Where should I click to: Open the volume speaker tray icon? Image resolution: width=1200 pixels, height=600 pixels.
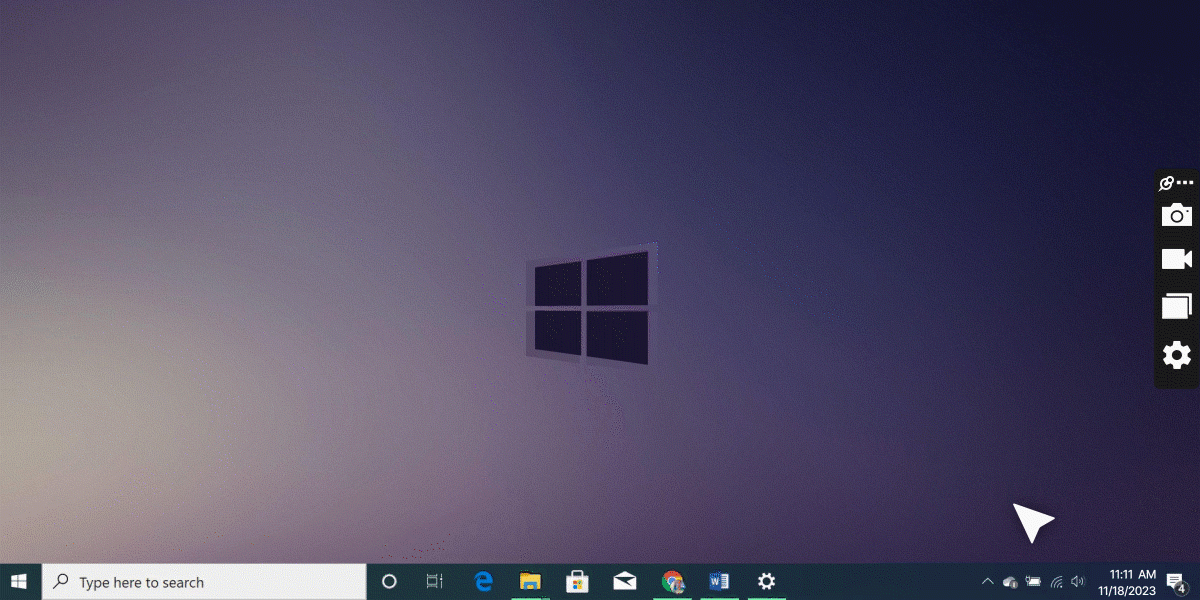[x=1078, y=581]
